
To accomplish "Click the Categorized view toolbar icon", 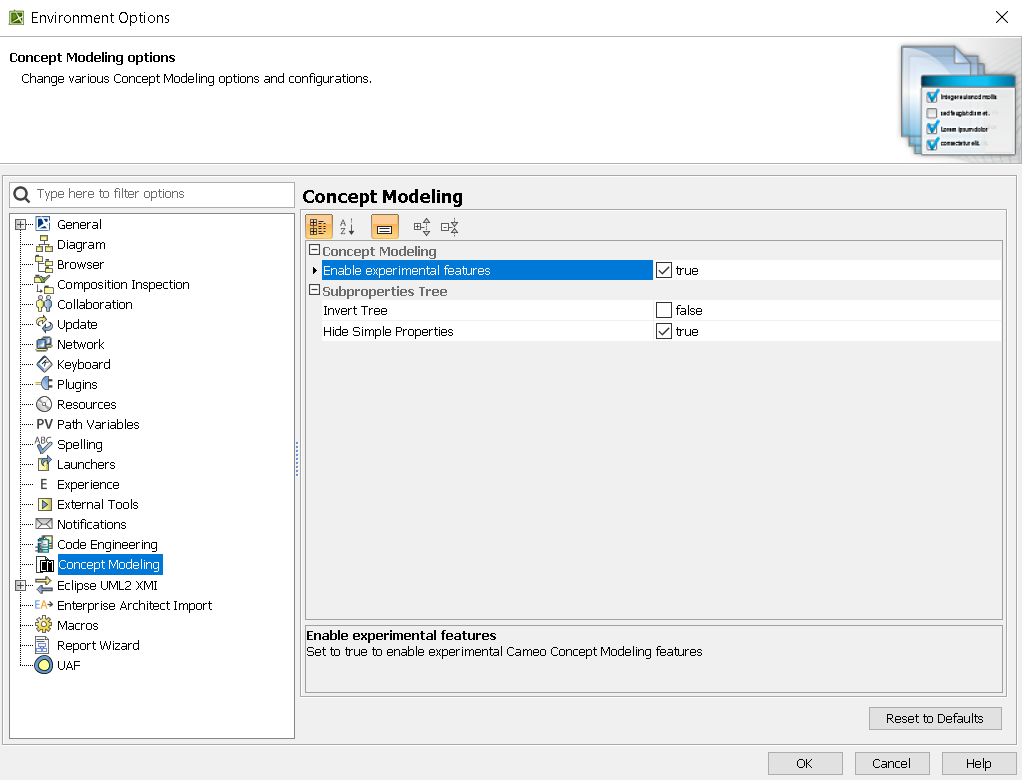I will click(x=318, y=227).
